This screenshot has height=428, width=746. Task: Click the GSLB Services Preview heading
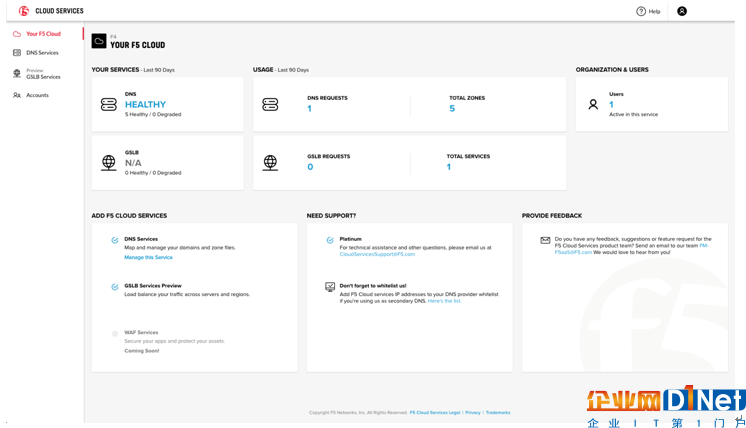pos(153,286)
